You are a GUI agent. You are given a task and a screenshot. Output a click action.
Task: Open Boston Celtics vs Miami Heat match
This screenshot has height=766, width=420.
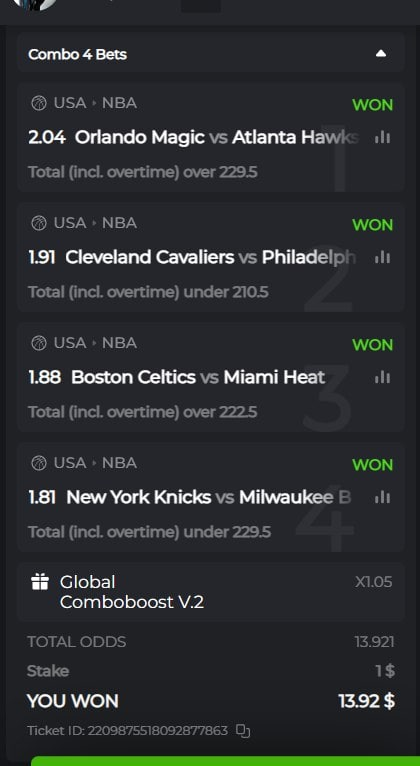click(x=198, y=377)
